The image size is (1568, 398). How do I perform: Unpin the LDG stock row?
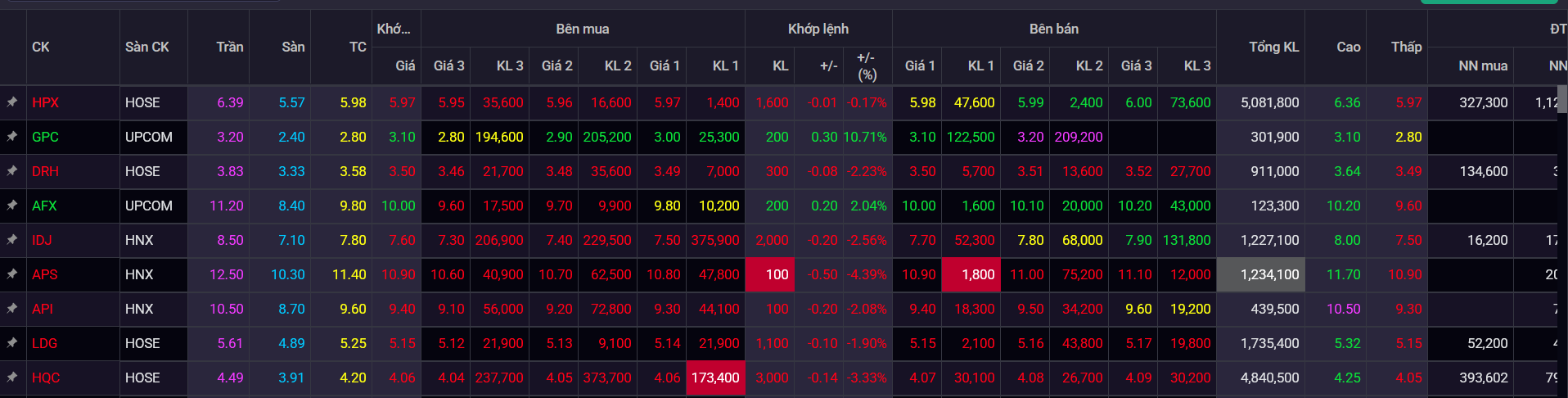pos(12,343)
